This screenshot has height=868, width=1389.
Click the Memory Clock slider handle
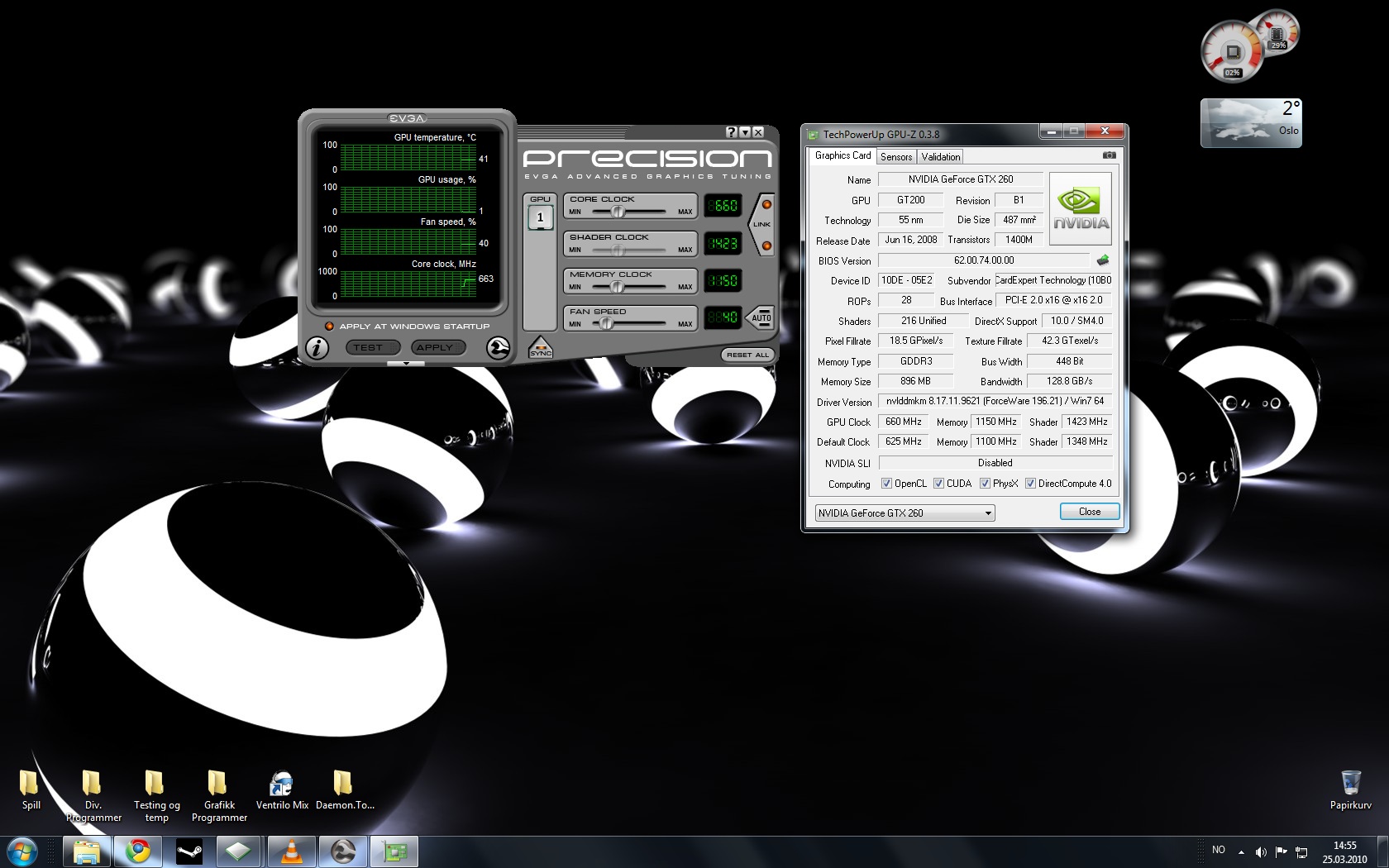coord(617,287)
